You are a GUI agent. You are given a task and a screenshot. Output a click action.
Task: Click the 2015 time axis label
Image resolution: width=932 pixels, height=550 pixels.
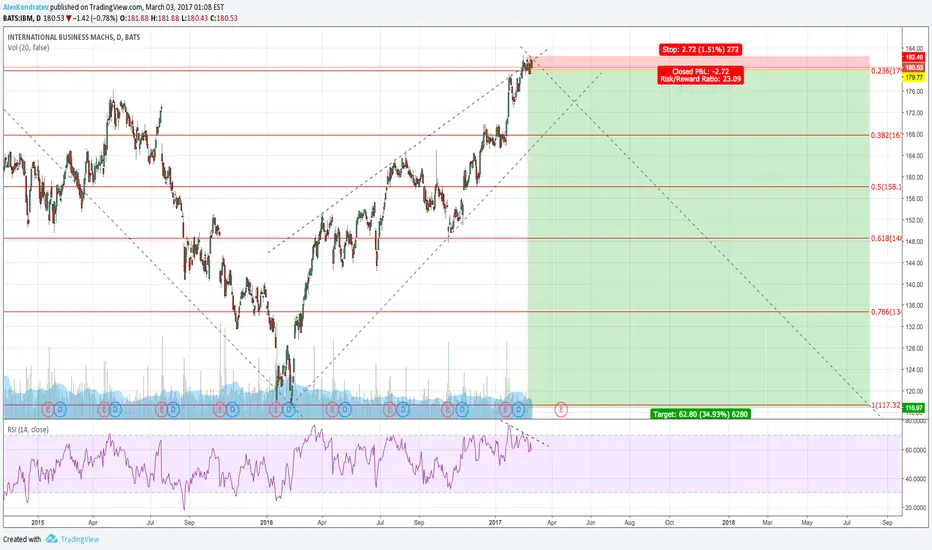coord(37,523)
